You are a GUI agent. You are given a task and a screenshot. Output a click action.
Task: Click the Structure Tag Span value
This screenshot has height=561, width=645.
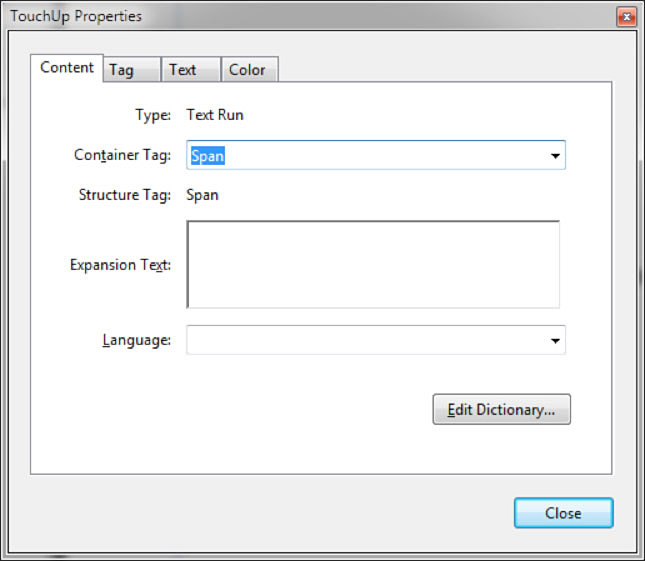203,195
